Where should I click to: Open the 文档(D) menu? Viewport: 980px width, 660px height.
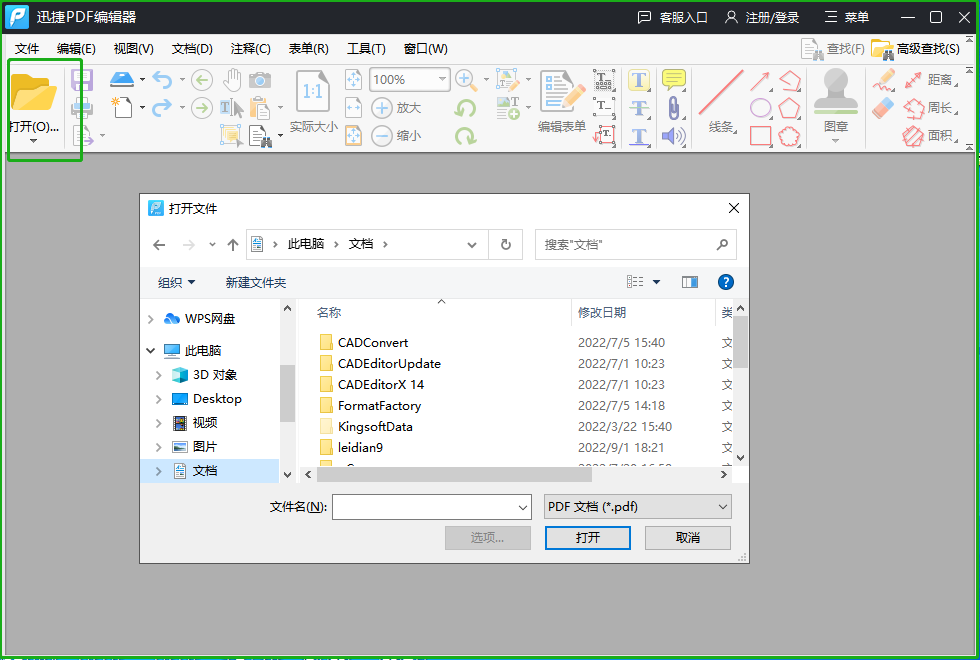192,49
